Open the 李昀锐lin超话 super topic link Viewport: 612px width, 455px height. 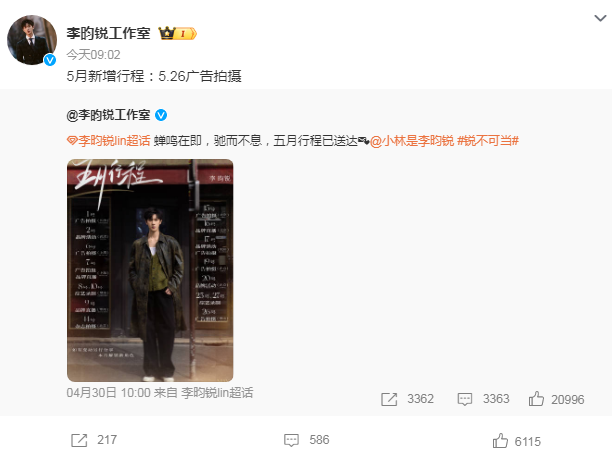(x=109, y=140)
